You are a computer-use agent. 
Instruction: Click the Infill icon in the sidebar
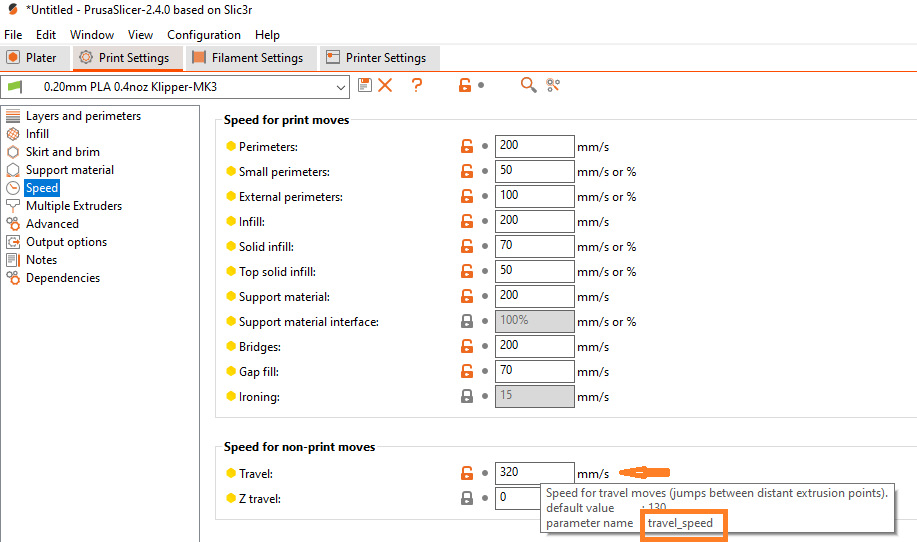13,134
